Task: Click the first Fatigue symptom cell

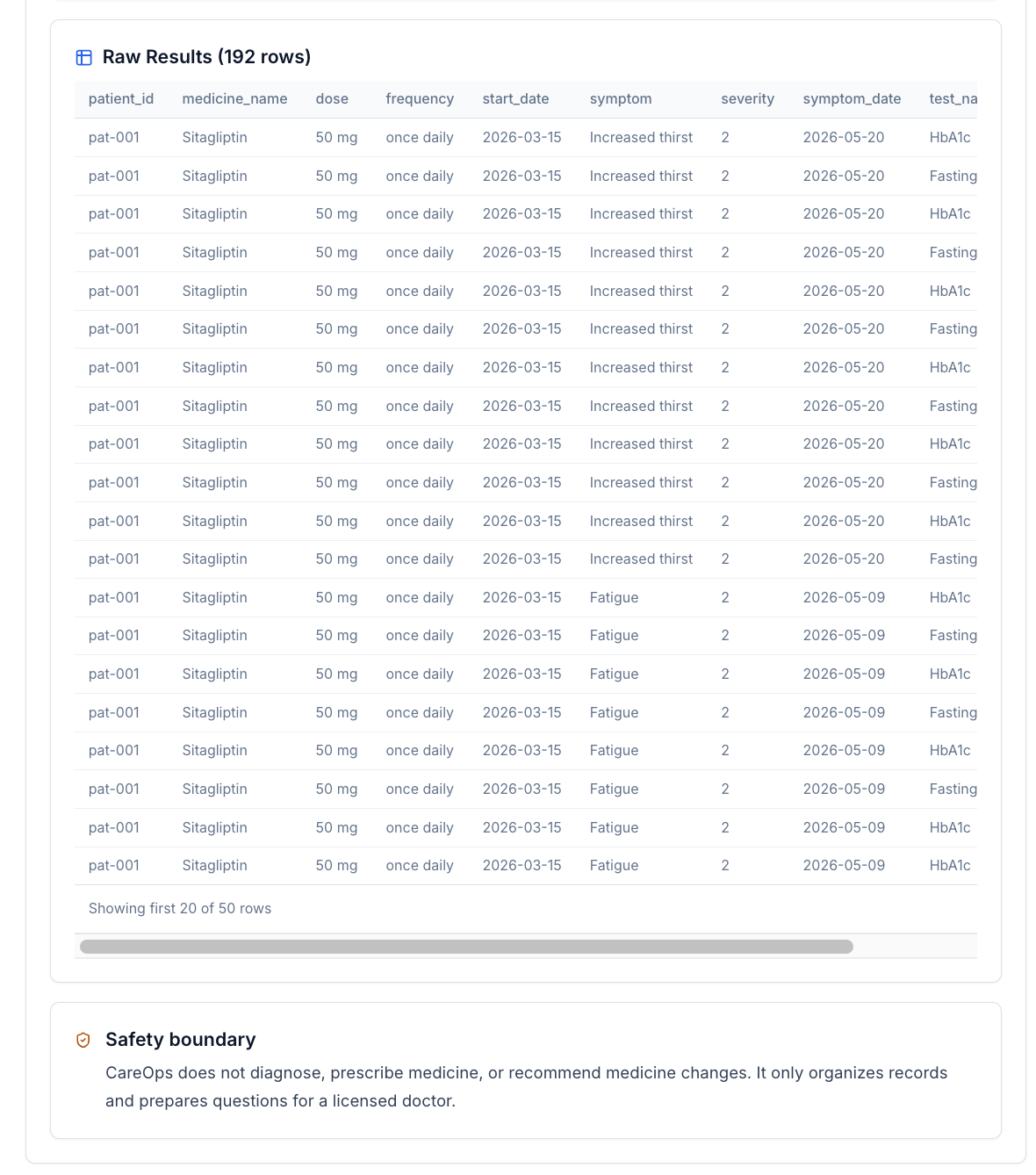Action: 614,598
